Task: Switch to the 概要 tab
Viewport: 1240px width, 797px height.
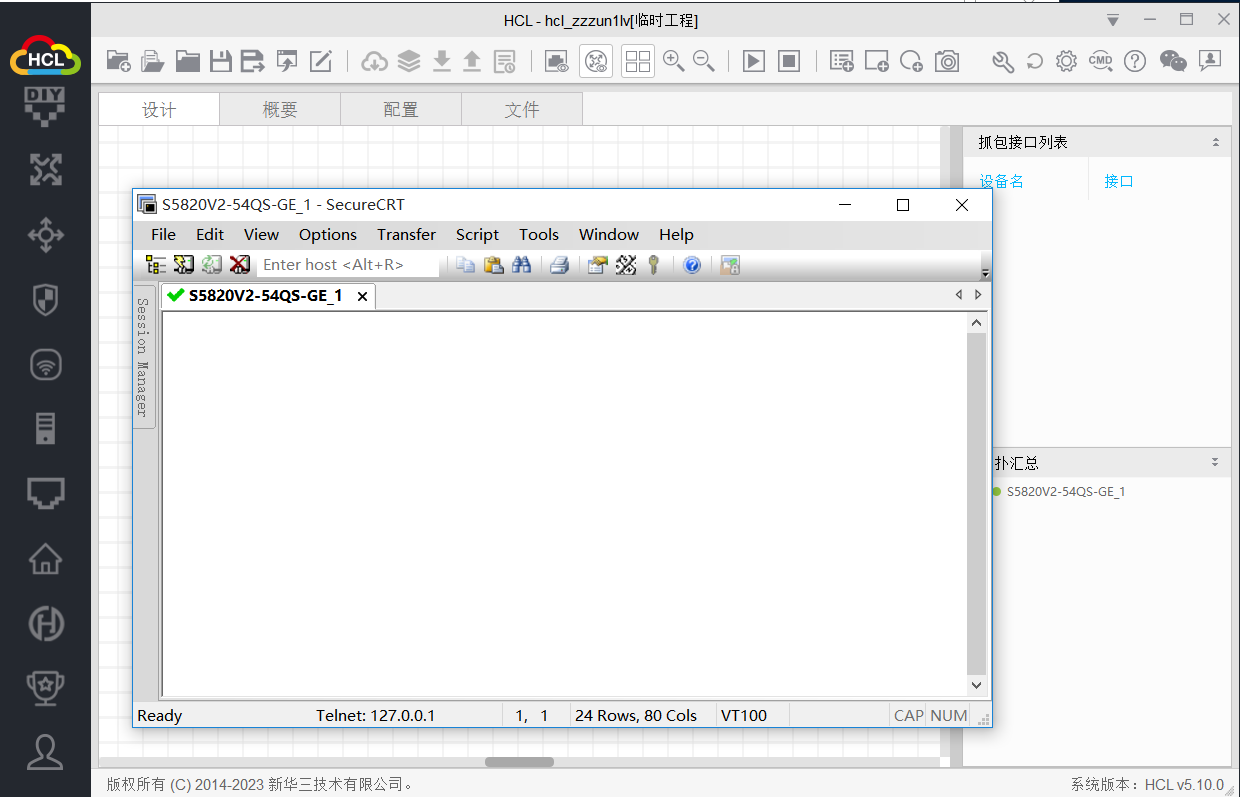Action: coord(280,110)
